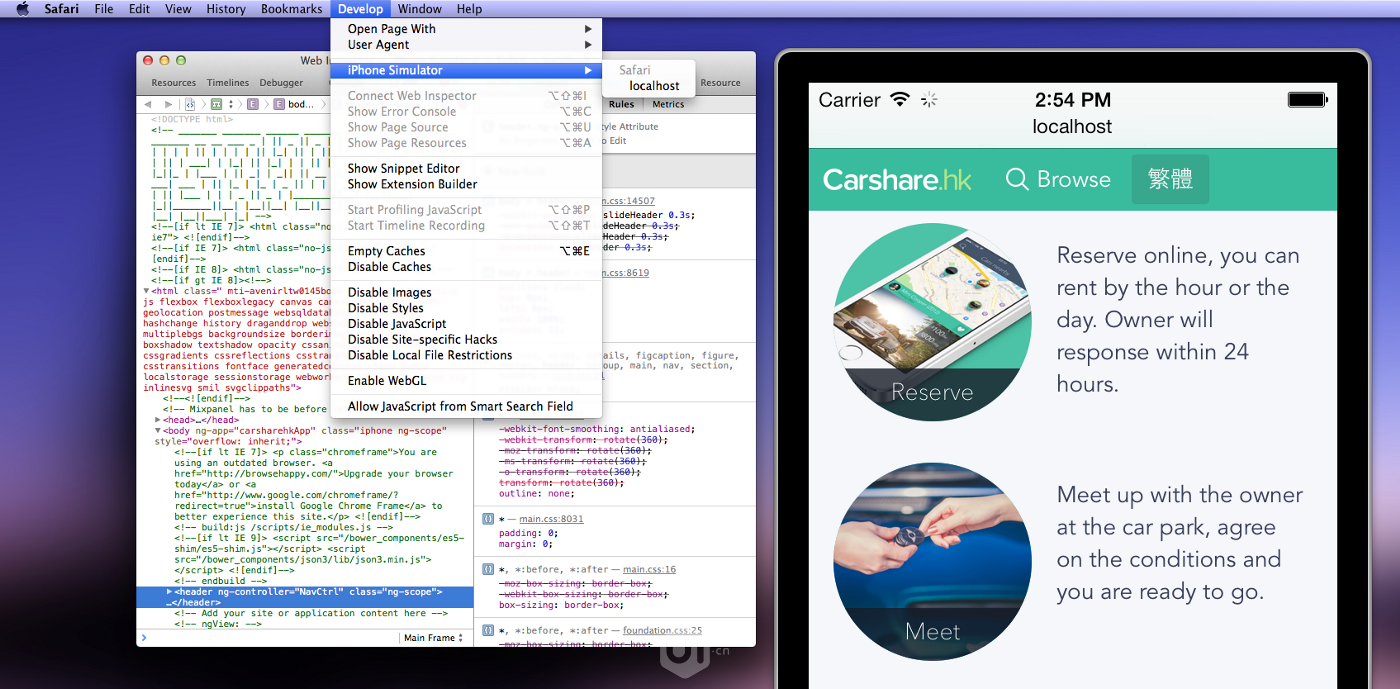Toggle Enable WebGL
Viewport: 1400px width, 689px height.
[x=466, y=381]
